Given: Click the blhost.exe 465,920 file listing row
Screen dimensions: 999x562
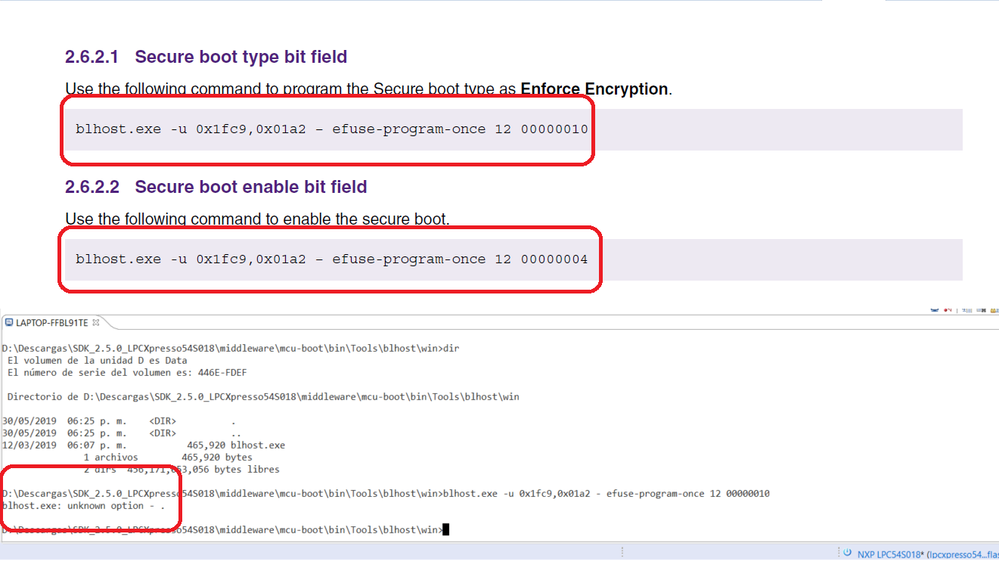Looking at the screenshot, I should pyautogui.click(x=143, y=445).
